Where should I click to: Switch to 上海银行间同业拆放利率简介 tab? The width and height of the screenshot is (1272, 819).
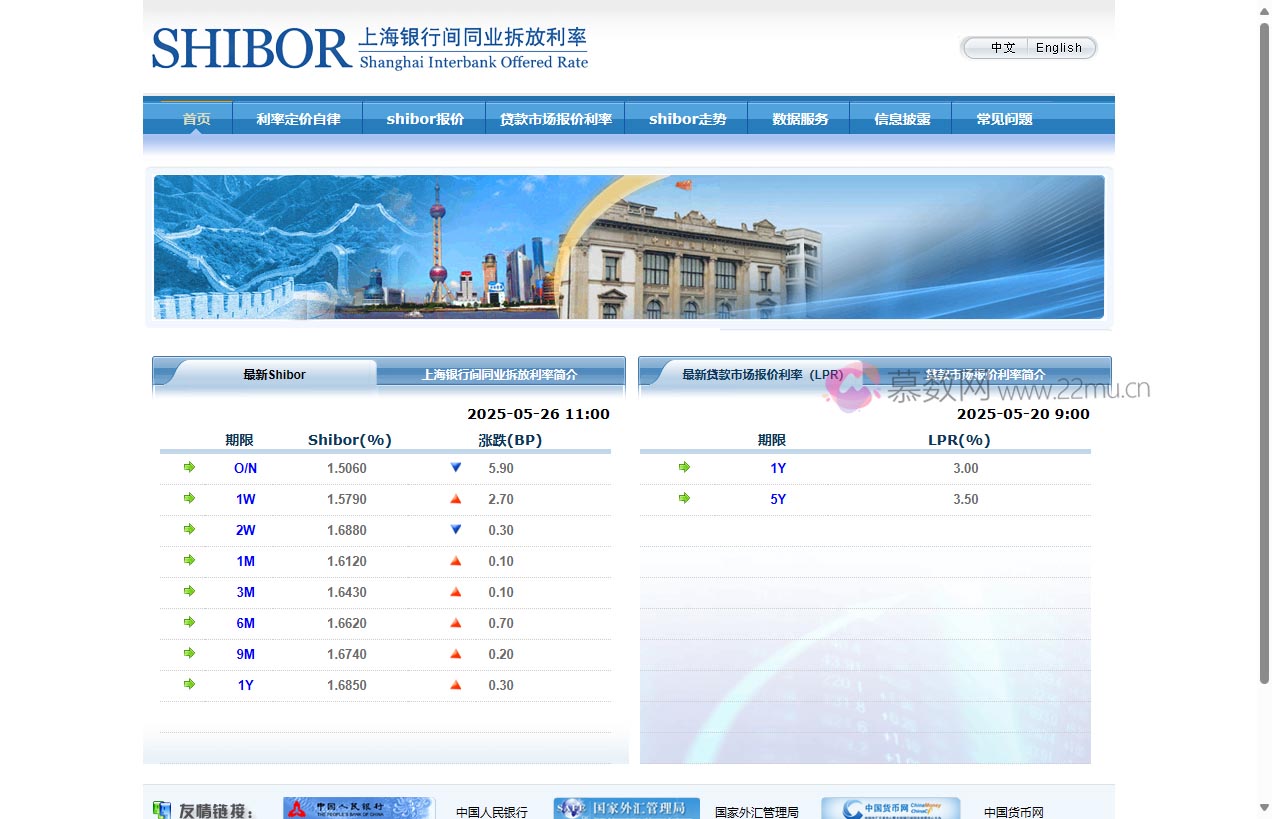(x=499, y=375)
